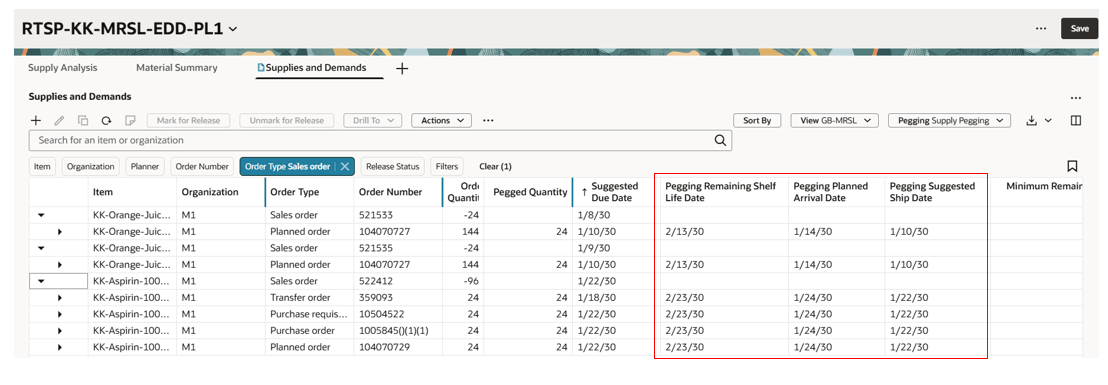Switch to the Material Summary tab
This screenshot has height=385, width=1108.
(x=177, y=68)
